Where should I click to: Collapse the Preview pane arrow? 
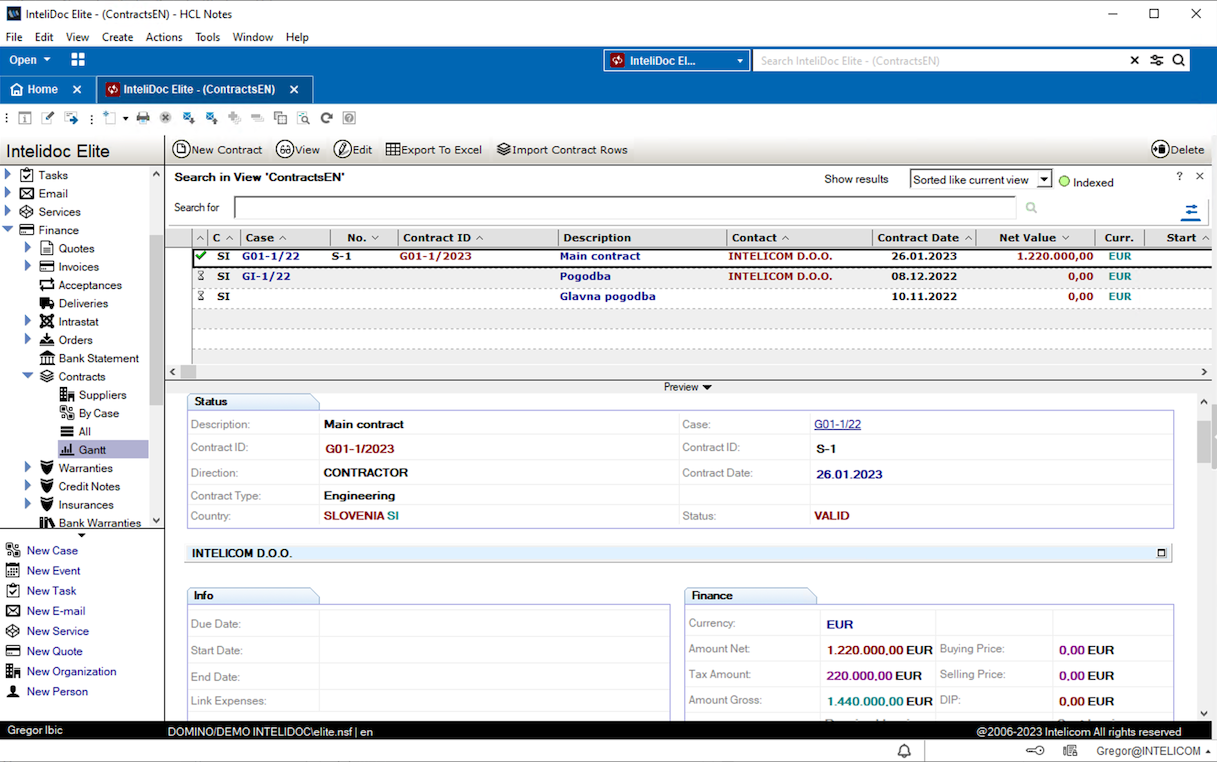[x=707, y=387]
